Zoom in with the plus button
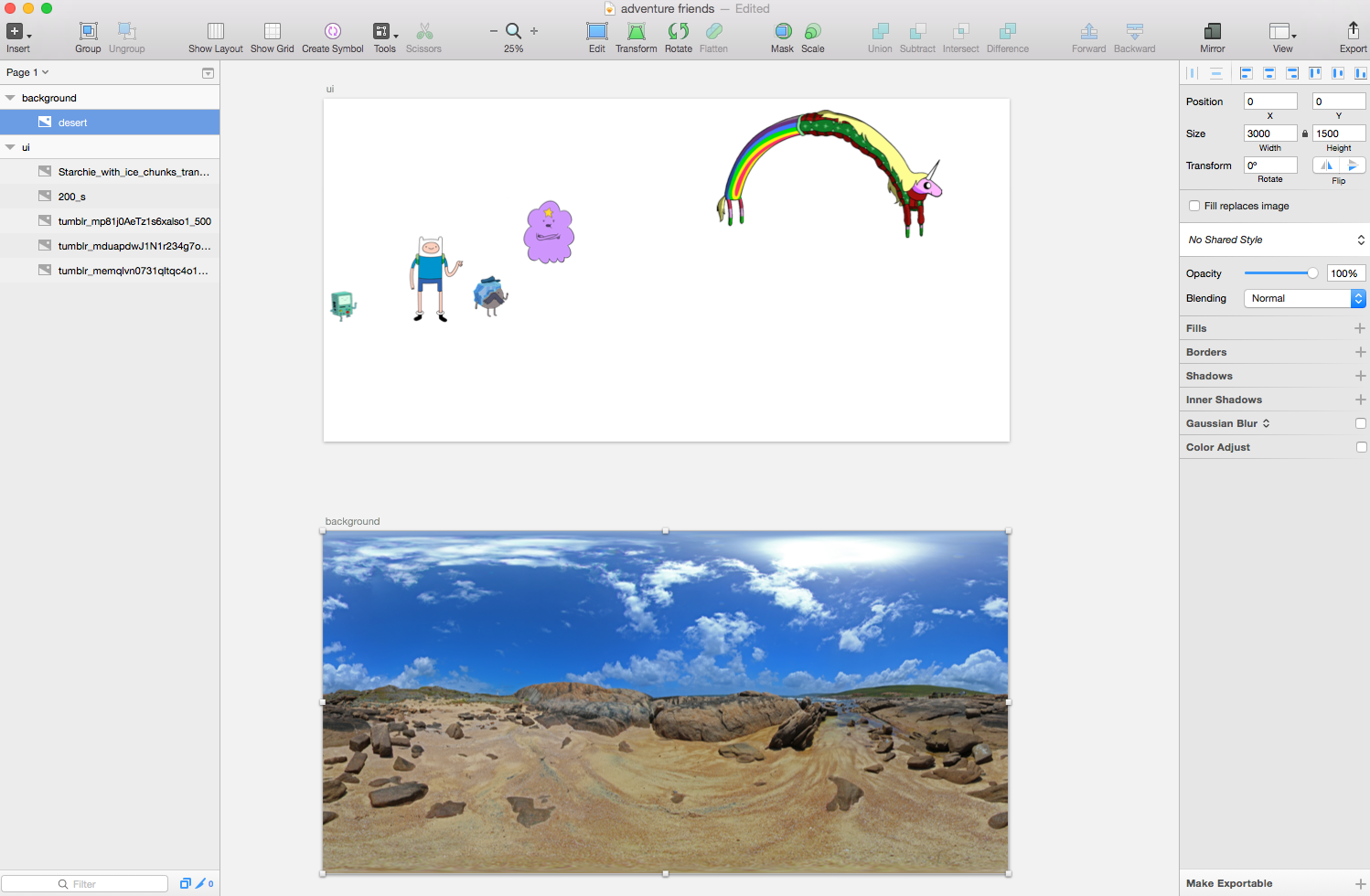 pos(534,31)
